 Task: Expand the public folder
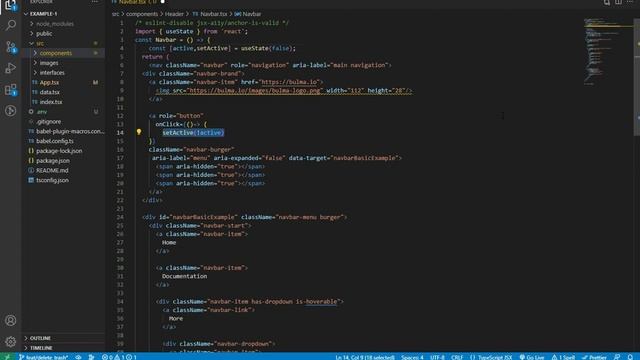coord(63,33)
